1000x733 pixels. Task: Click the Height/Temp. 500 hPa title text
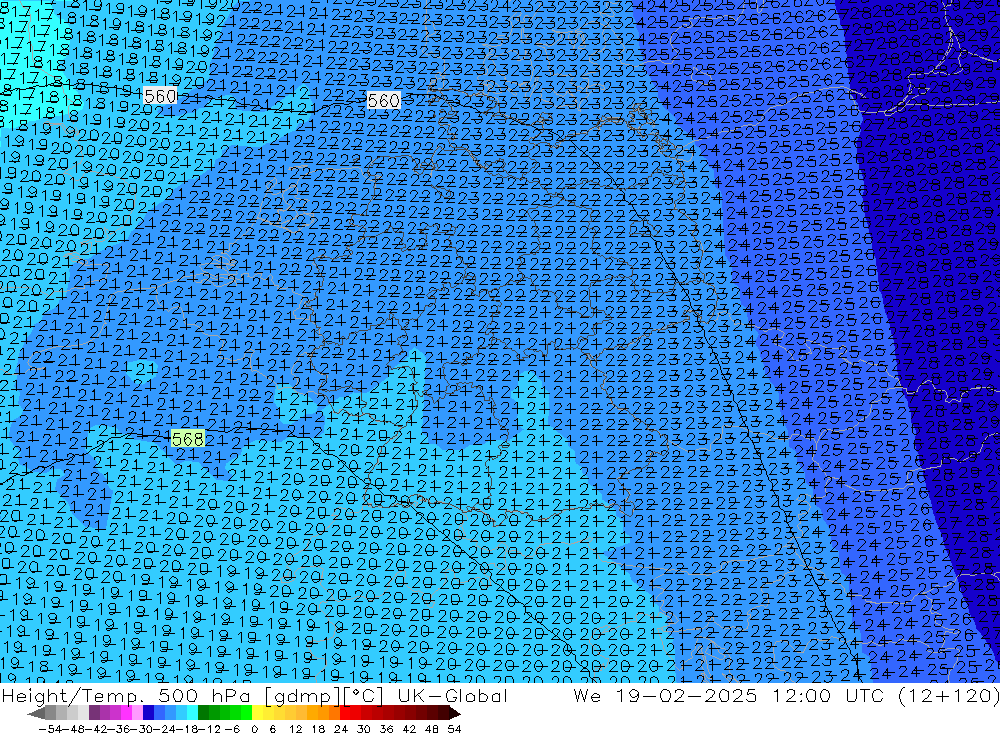(126, 695)
